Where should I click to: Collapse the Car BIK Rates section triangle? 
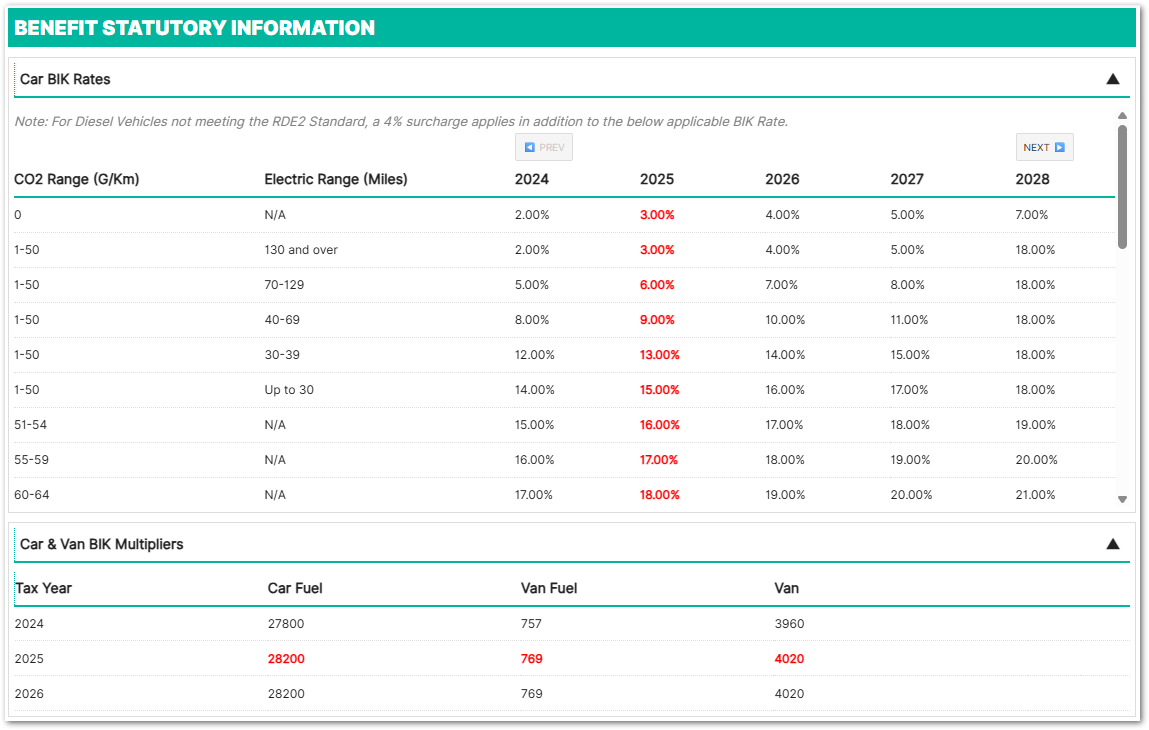[x=1112, y=79]
